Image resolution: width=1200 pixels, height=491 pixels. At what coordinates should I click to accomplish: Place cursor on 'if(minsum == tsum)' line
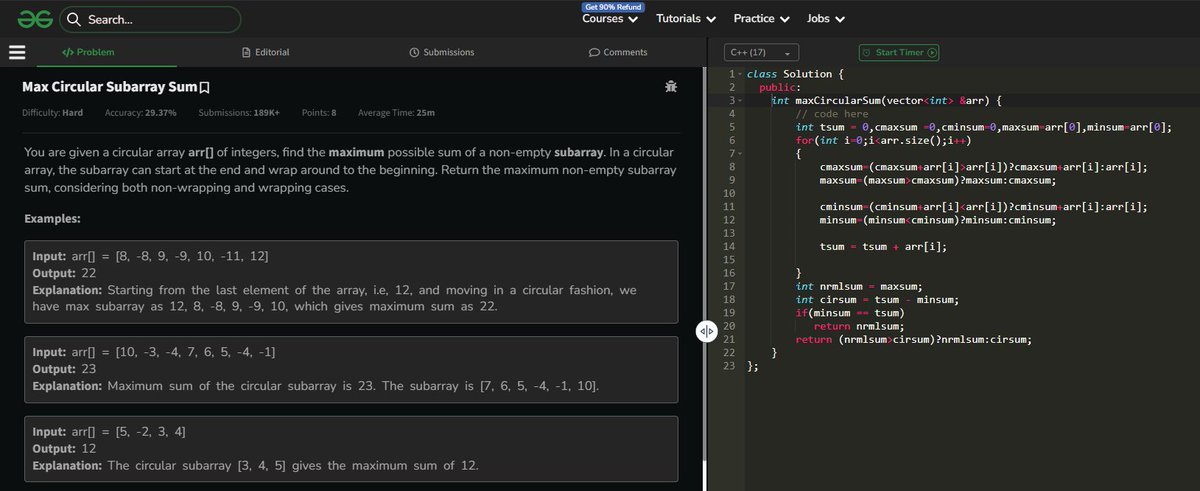coord(849,312)
